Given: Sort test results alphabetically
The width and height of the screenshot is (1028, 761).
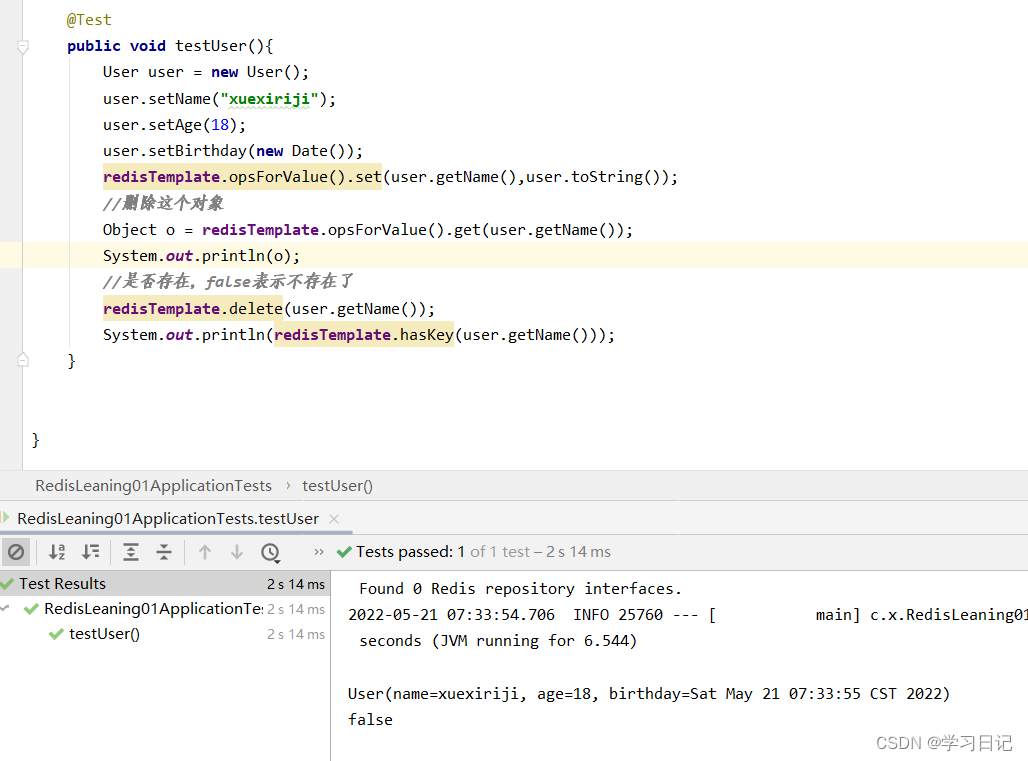Looking at the screenshot, I should click(57, 552).
